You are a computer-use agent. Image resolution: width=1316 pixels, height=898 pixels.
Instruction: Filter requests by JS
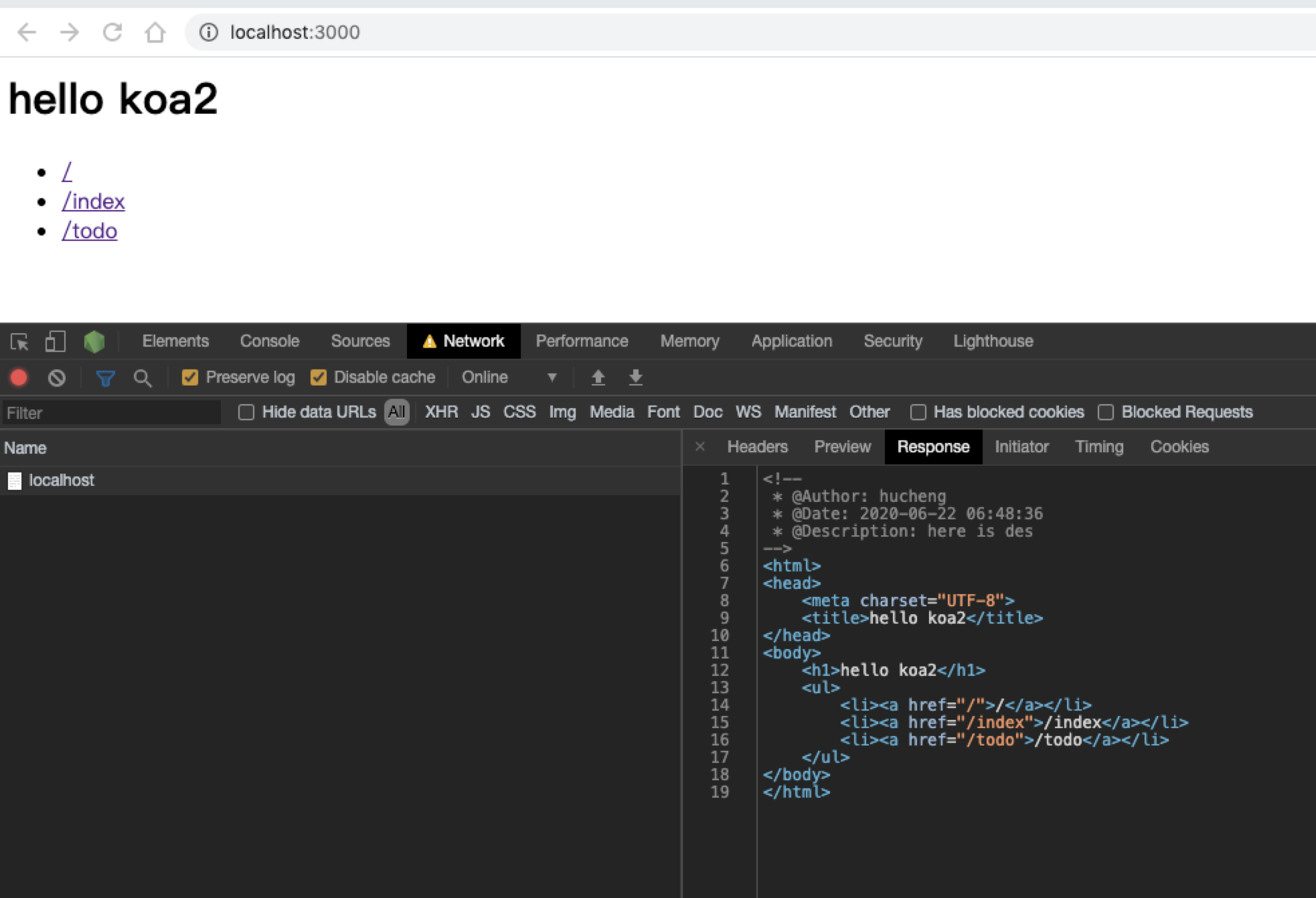point(481,412)
